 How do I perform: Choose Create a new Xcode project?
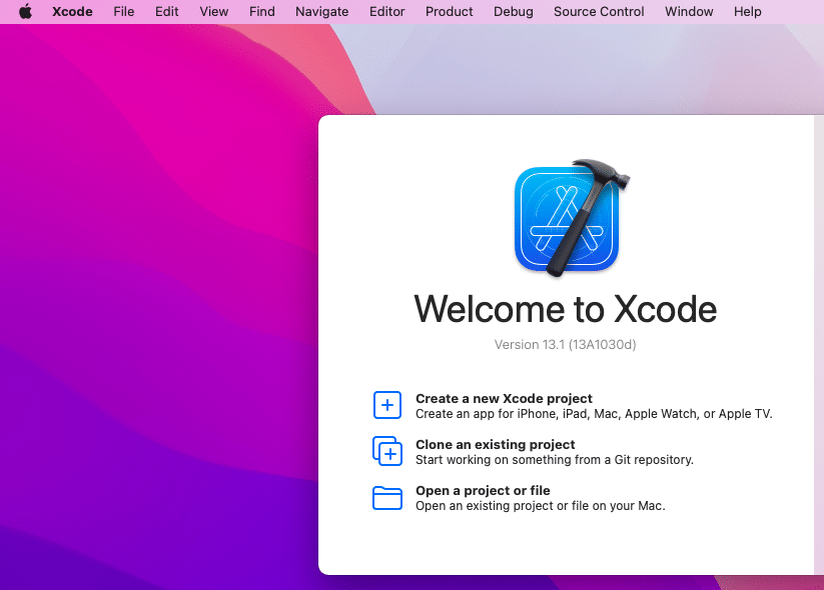(503, 398)
